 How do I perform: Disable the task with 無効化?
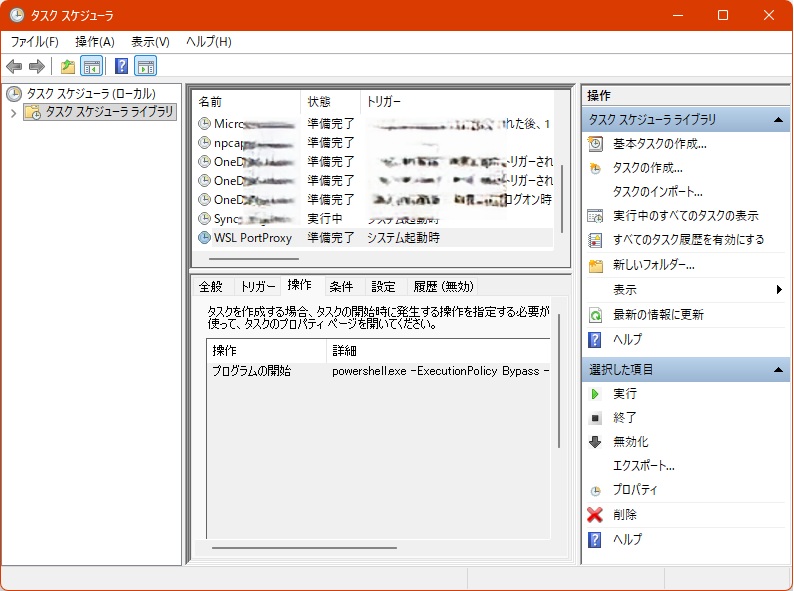[x=630, y=442]
